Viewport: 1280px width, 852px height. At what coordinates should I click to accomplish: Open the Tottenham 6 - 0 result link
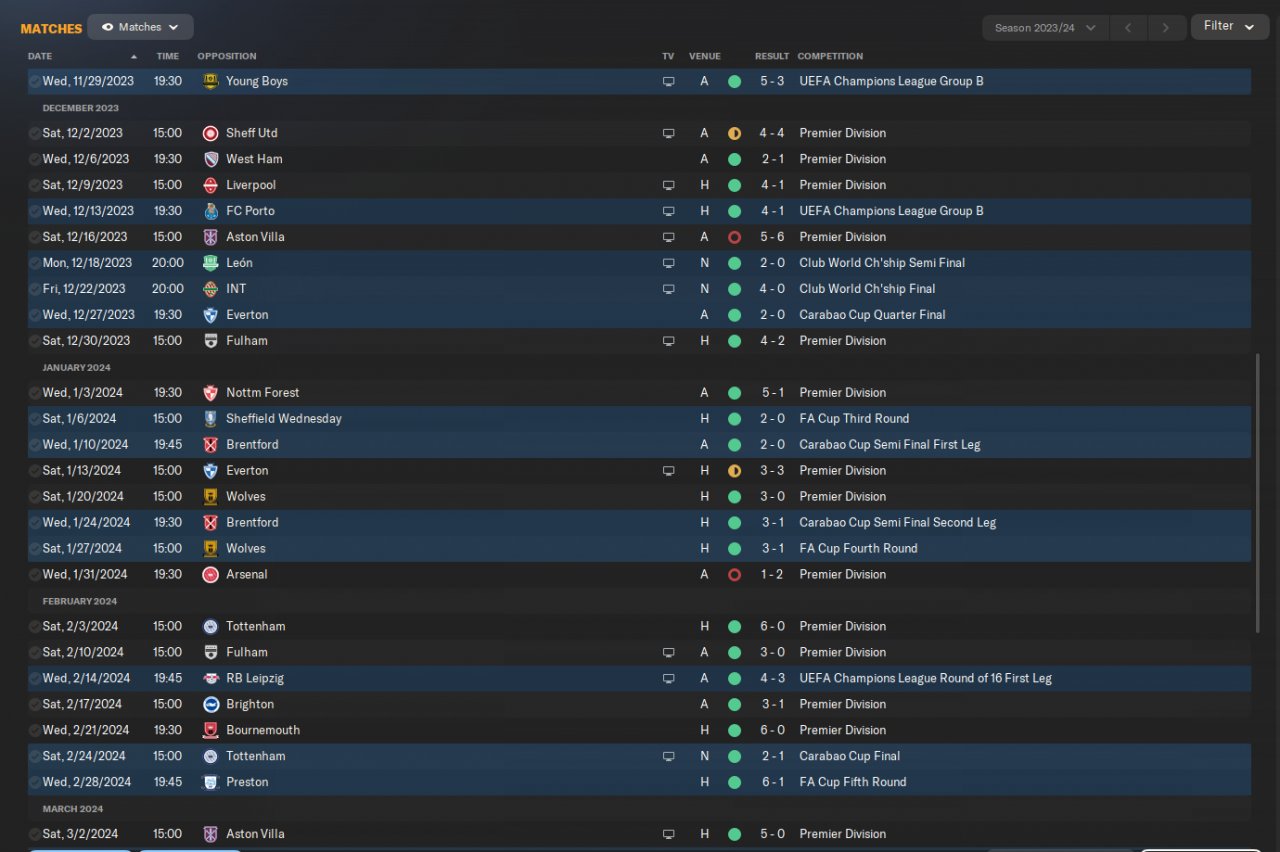(772, 626)
